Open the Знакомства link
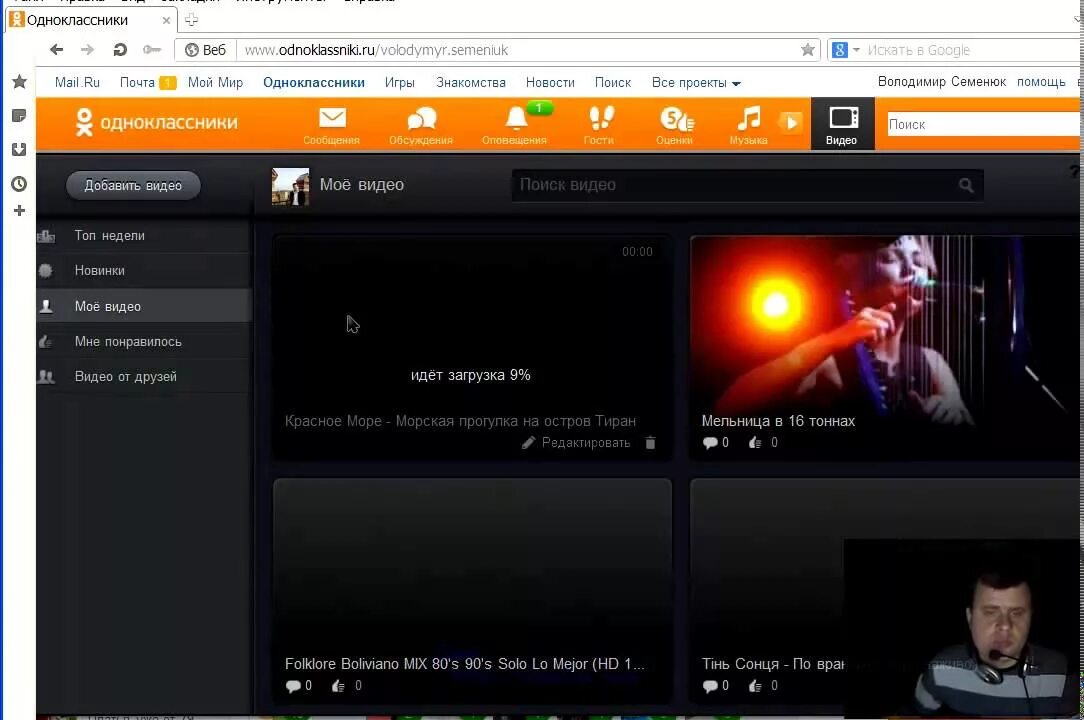The width and height of the screenshot is (1084, 720). [x=471, y=82]
